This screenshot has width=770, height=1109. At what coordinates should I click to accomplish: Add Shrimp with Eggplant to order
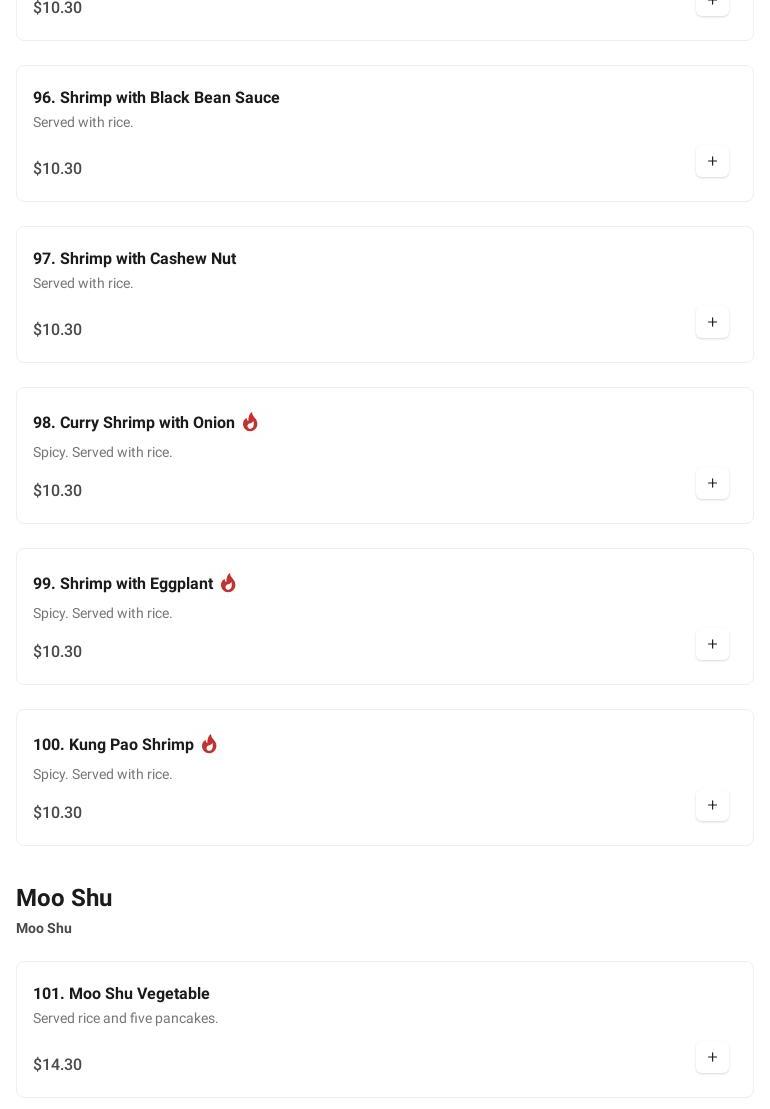click(712, 645)
